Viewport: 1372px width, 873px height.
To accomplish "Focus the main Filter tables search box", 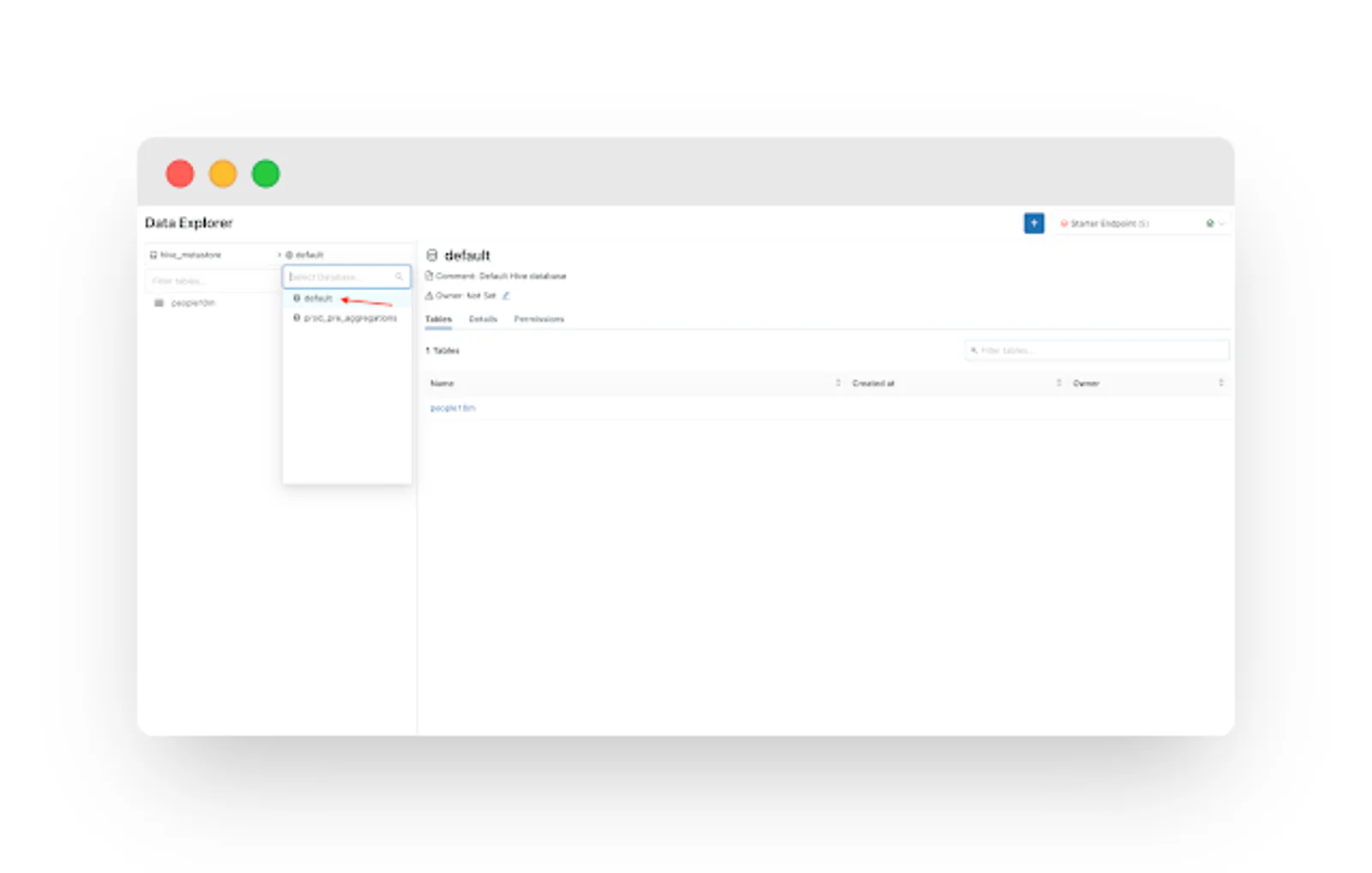I will pyautogui.click(x=1097, y=350).
